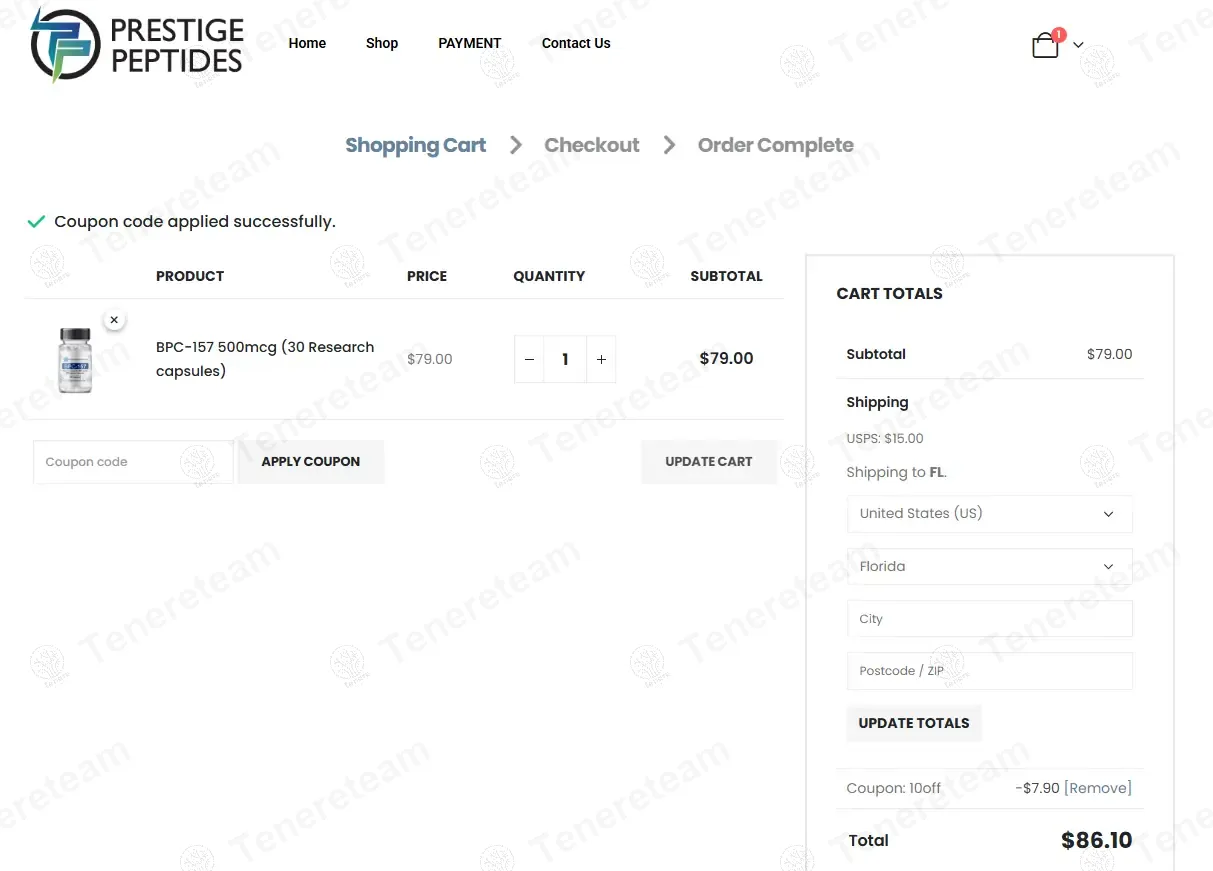Image resolution: width=1213 pixels, height=871 pixels.
Task: Focus the Coupon code field
Action: [133, 462]
